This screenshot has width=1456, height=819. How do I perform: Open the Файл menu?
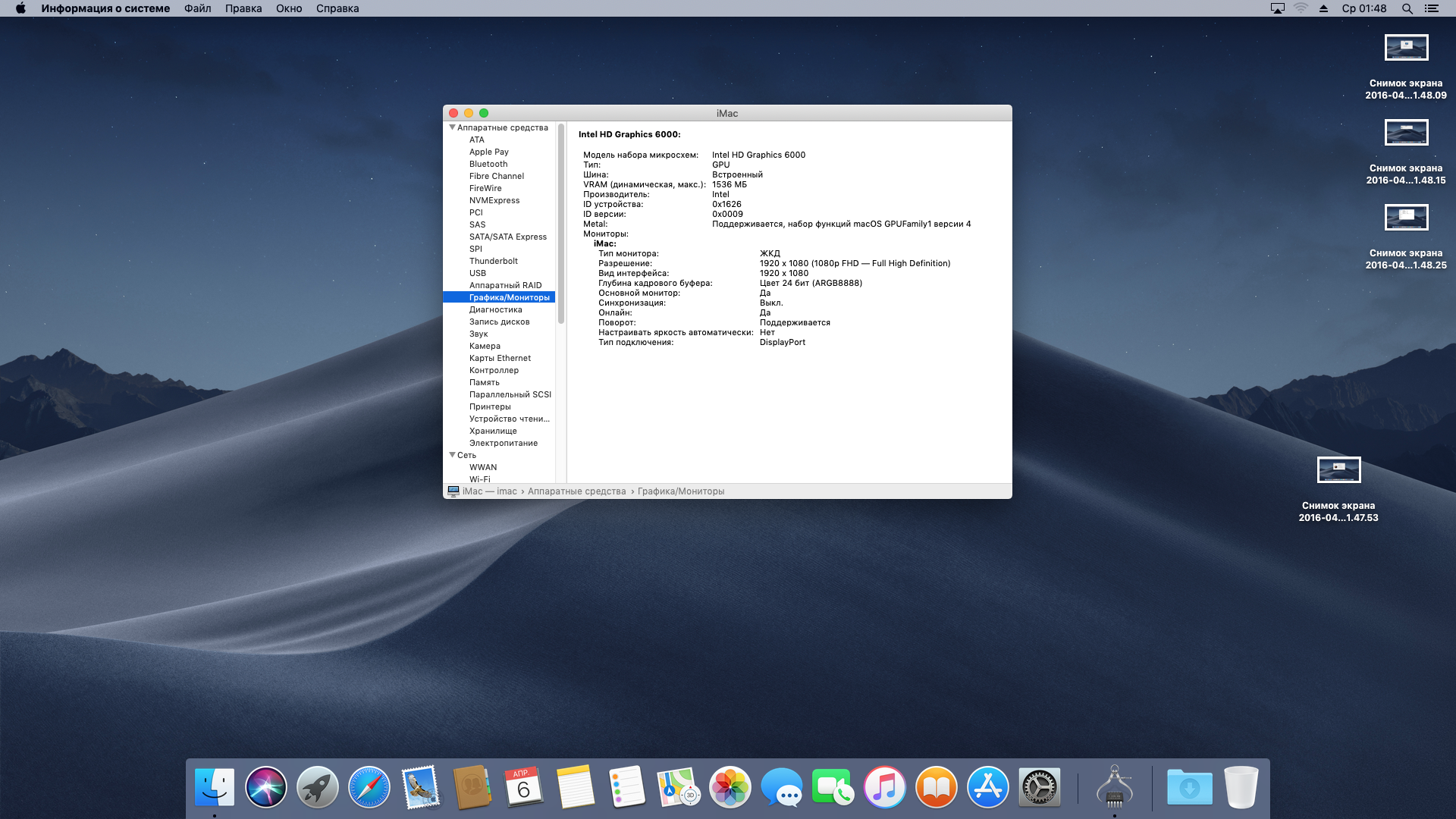coord(198,8)
